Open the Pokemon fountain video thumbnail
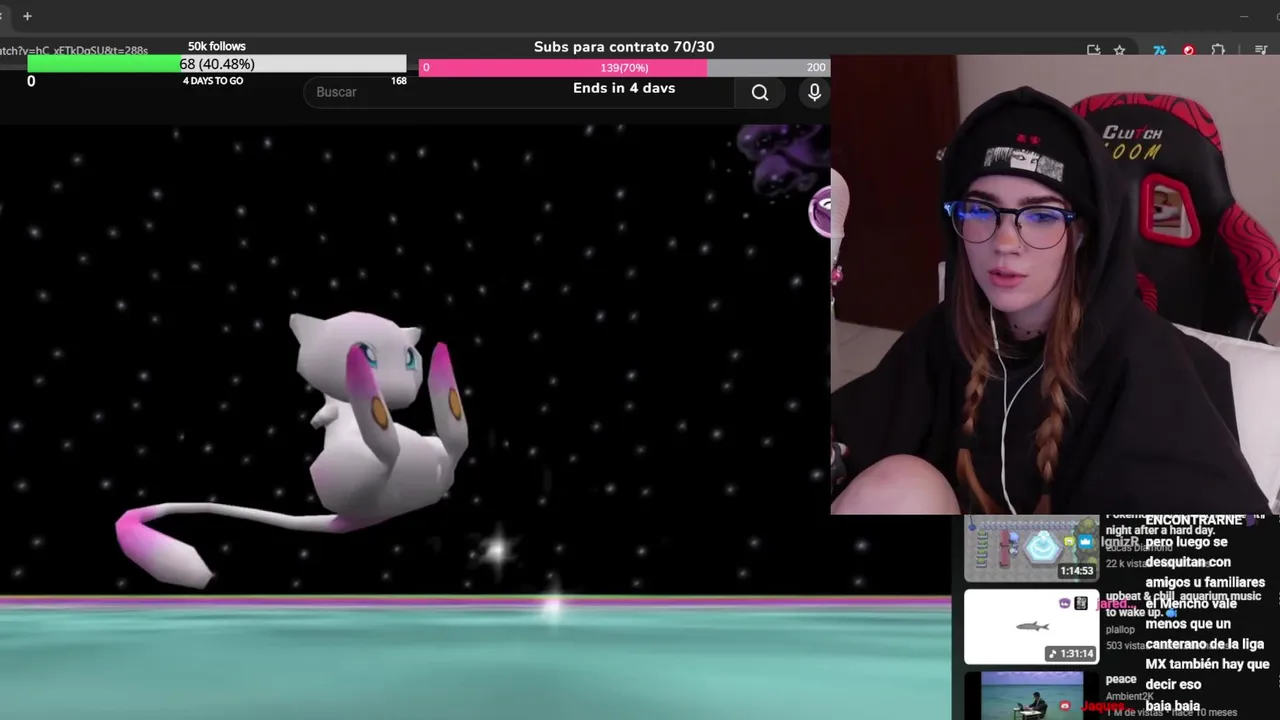This screenshot has width=1280, height=720. coord(1031,548)
